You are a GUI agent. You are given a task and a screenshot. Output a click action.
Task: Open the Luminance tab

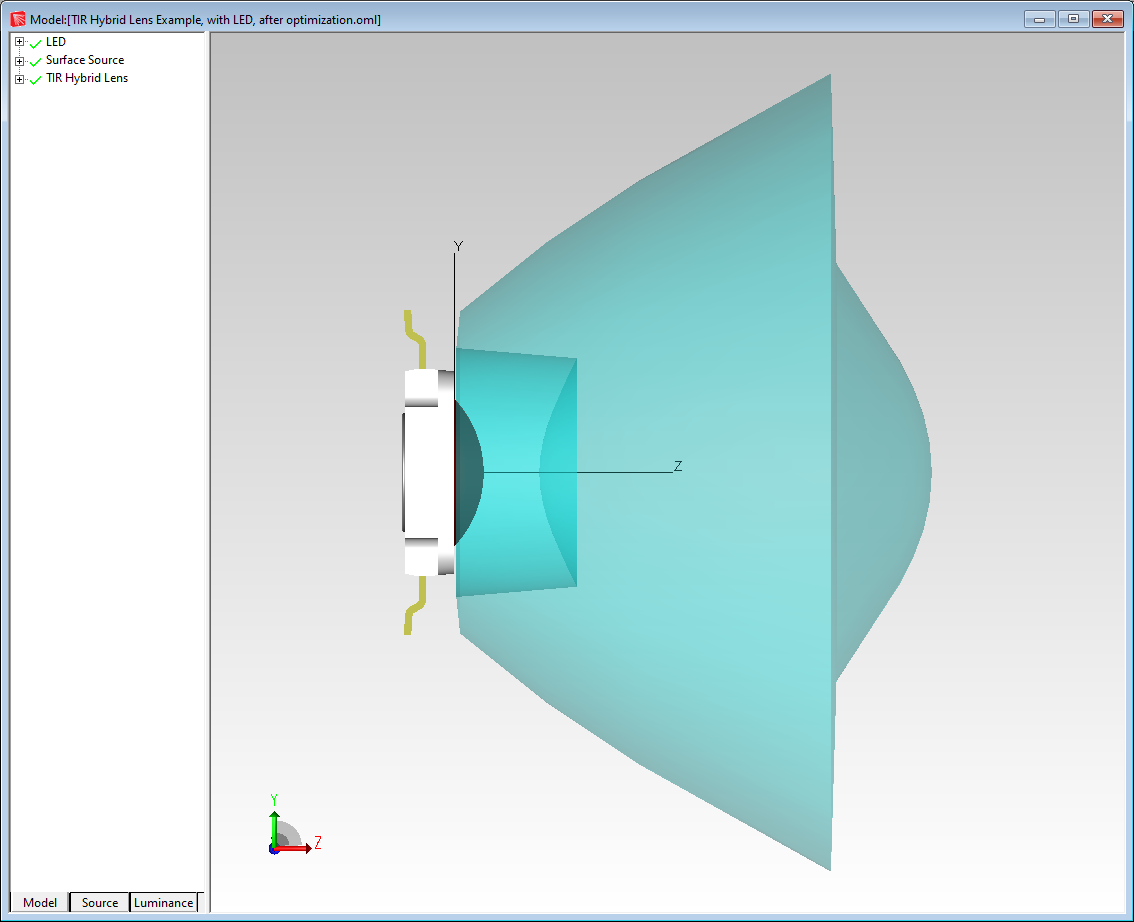click(x=162, y=902)
